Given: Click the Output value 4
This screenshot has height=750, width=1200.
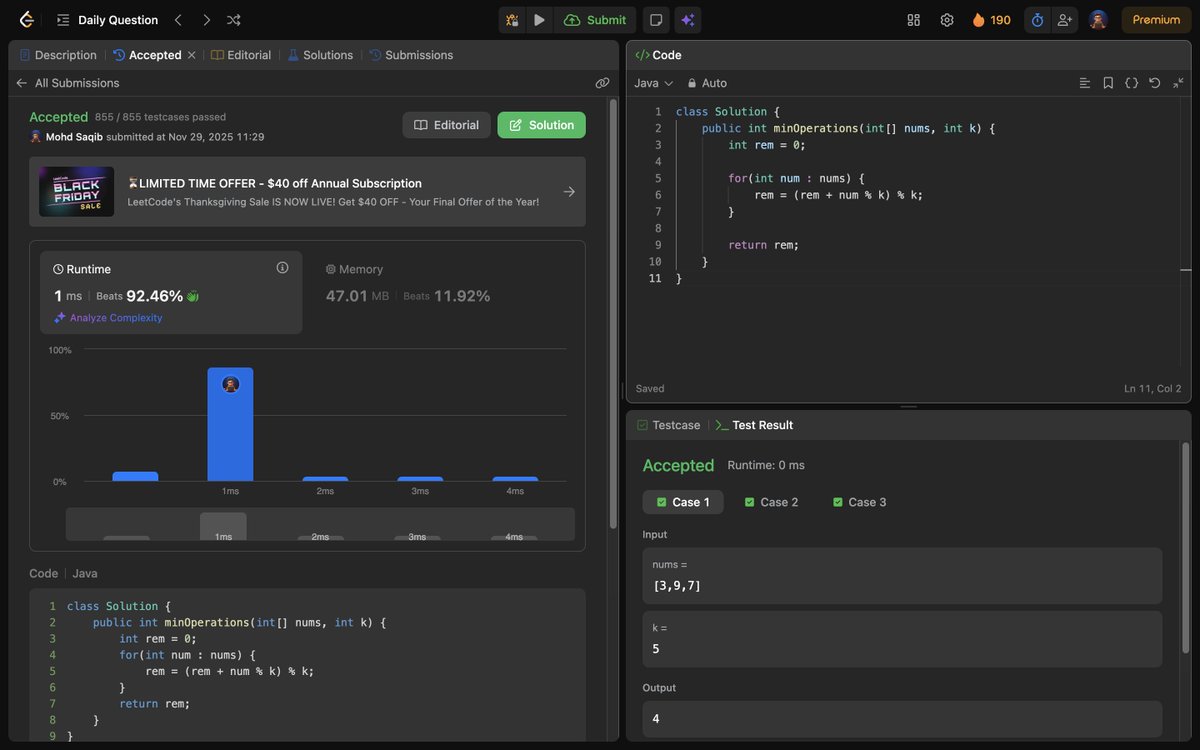Looking at the screenshot, I should [656, 719].
